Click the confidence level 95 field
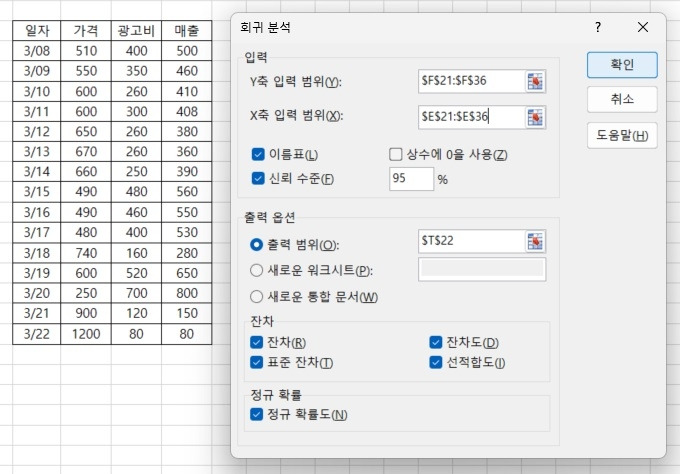Screen dimensions: 680x474 tap(411, 179)
